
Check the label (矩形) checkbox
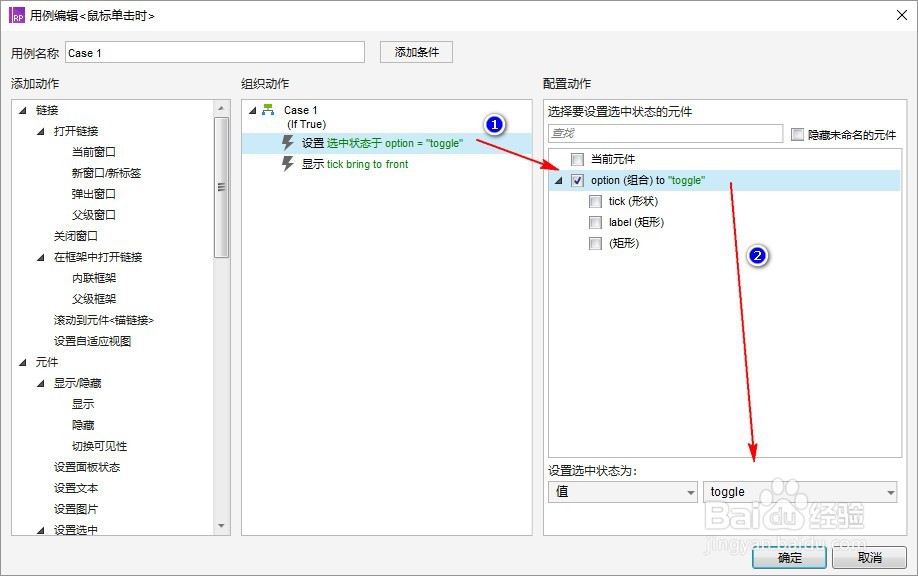tap(595, 222)
